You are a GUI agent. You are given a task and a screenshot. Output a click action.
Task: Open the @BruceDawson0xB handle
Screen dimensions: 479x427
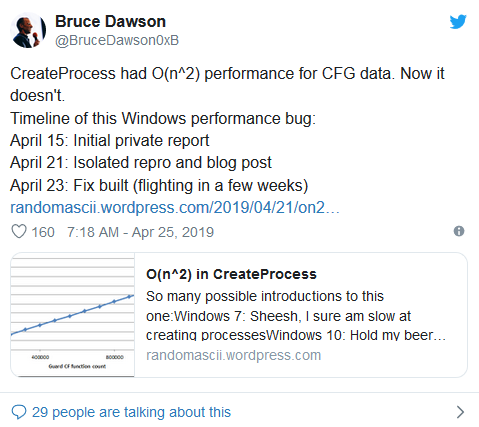coord(117,40)
